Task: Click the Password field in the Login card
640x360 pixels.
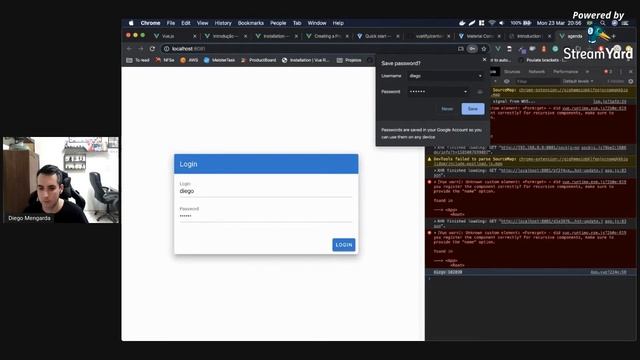Action: (x=266, y=214)
